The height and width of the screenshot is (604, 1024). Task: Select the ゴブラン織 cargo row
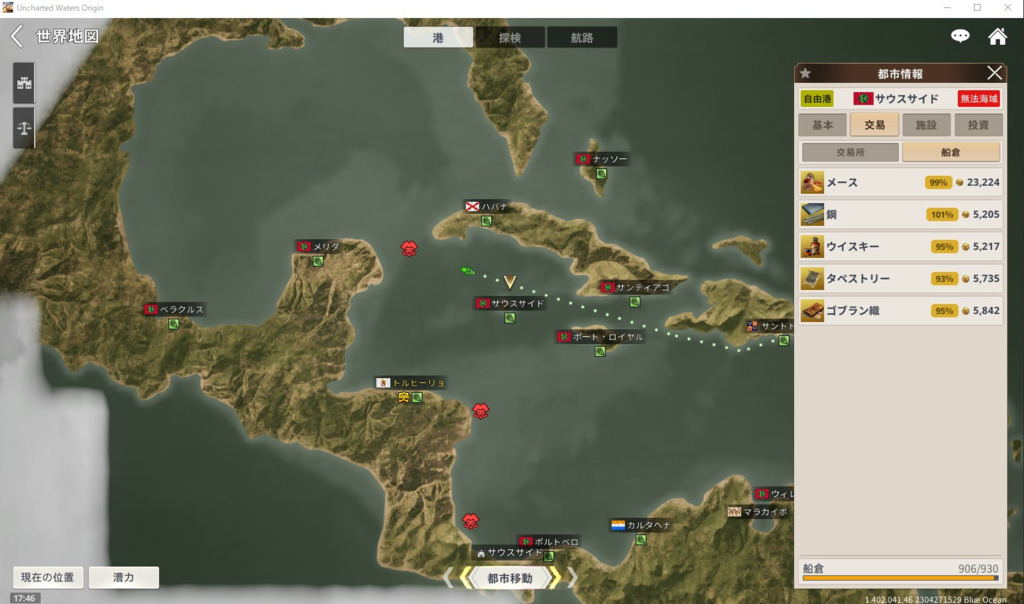click(900, 310)
